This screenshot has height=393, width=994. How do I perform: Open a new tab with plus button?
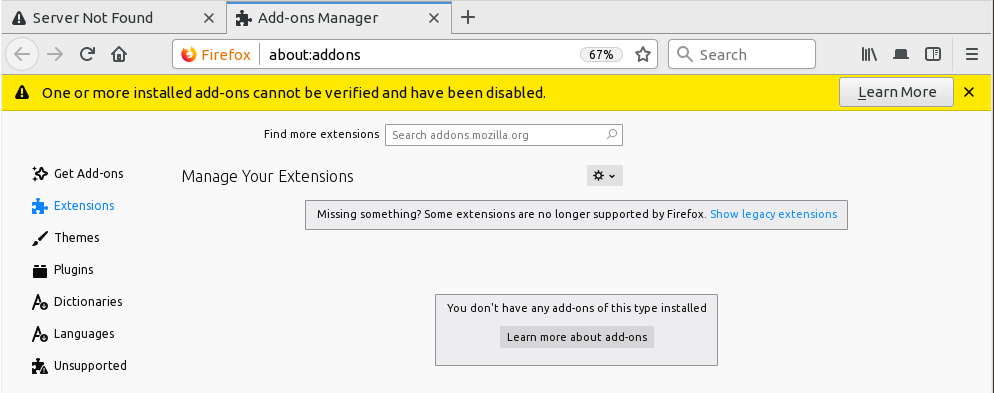pyautogui.click(x=468, y=18)
